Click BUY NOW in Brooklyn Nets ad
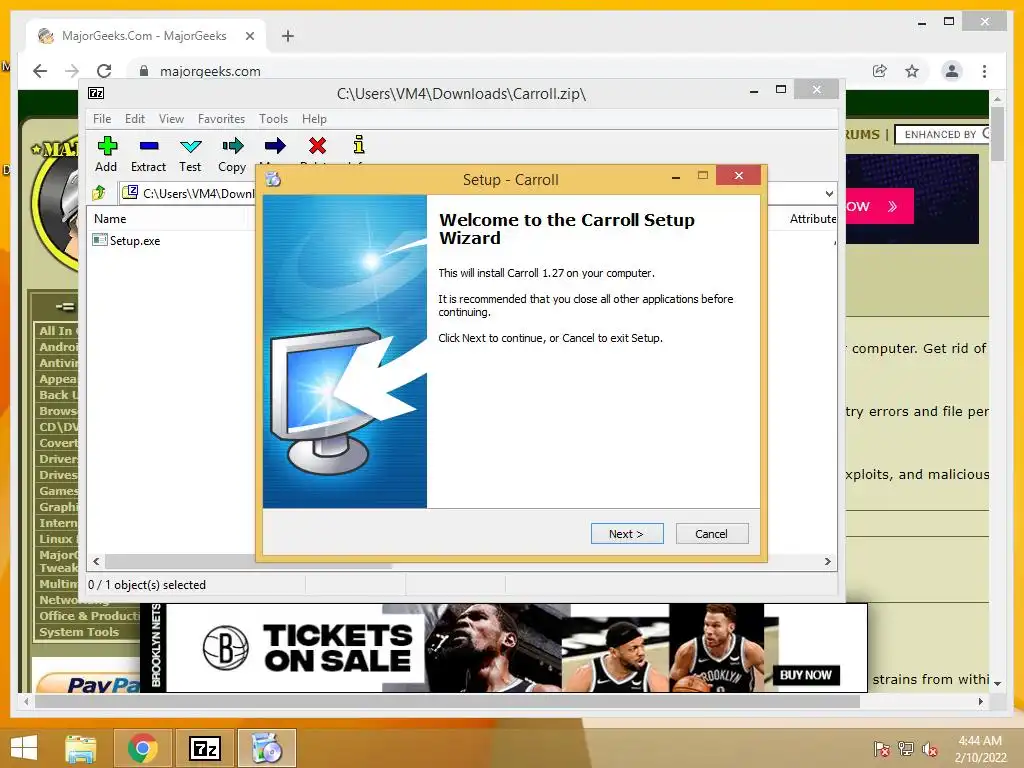This screenshot has width=1024, height=768. pos(806,675)
